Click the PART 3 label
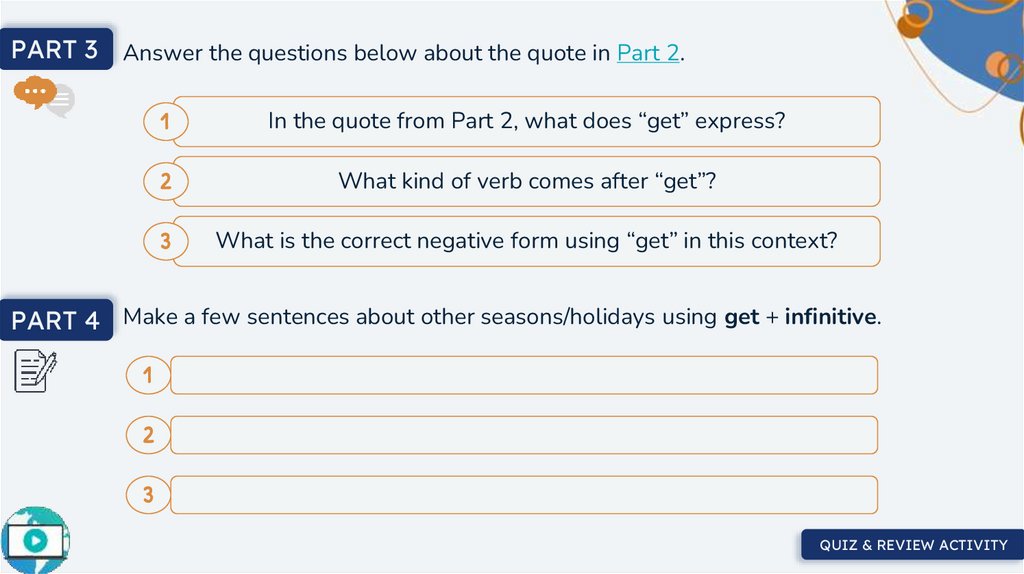 point(56,50)
